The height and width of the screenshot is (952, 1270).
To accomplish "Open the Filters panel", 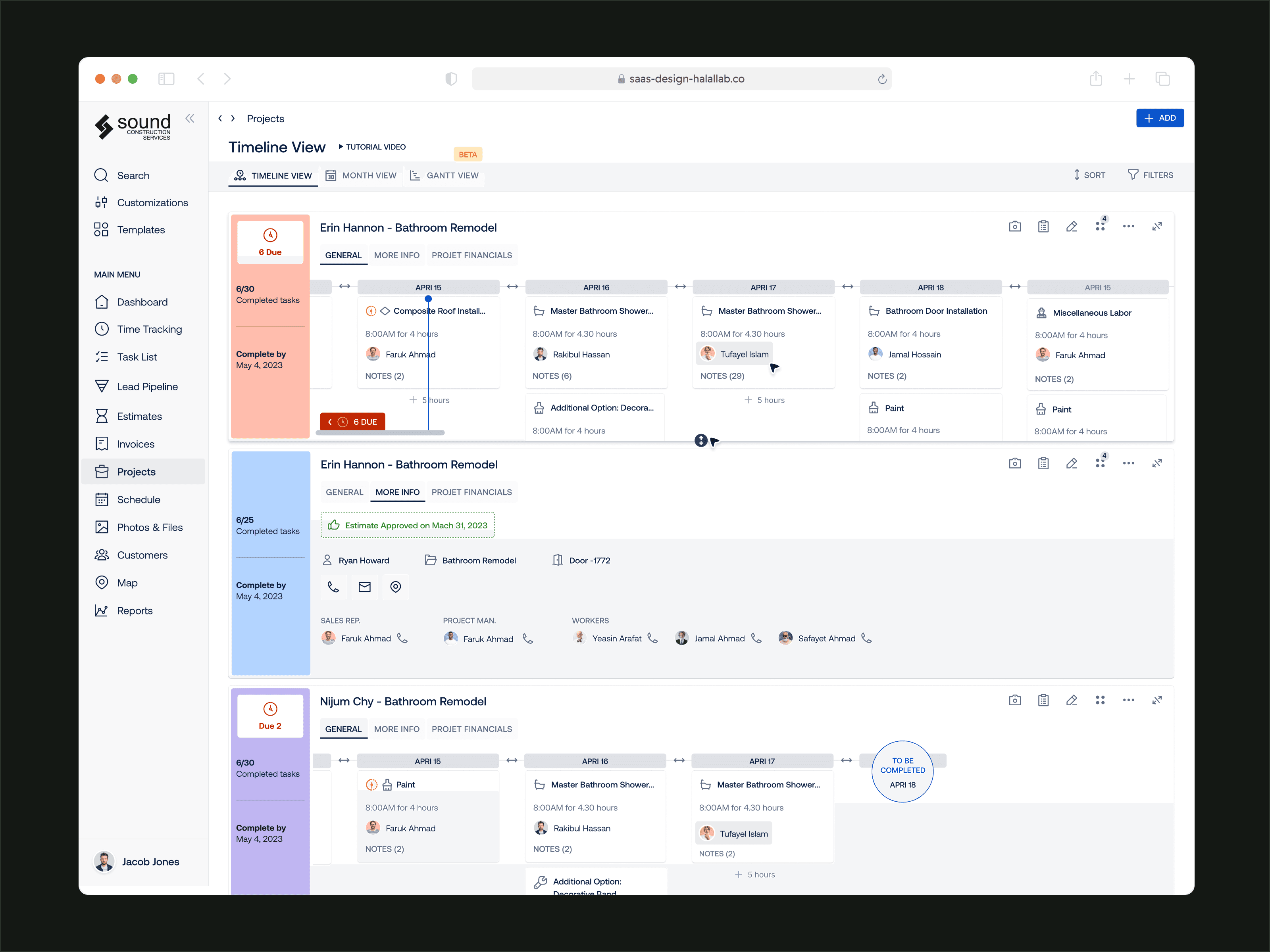I will click(x=1150, y=175).
